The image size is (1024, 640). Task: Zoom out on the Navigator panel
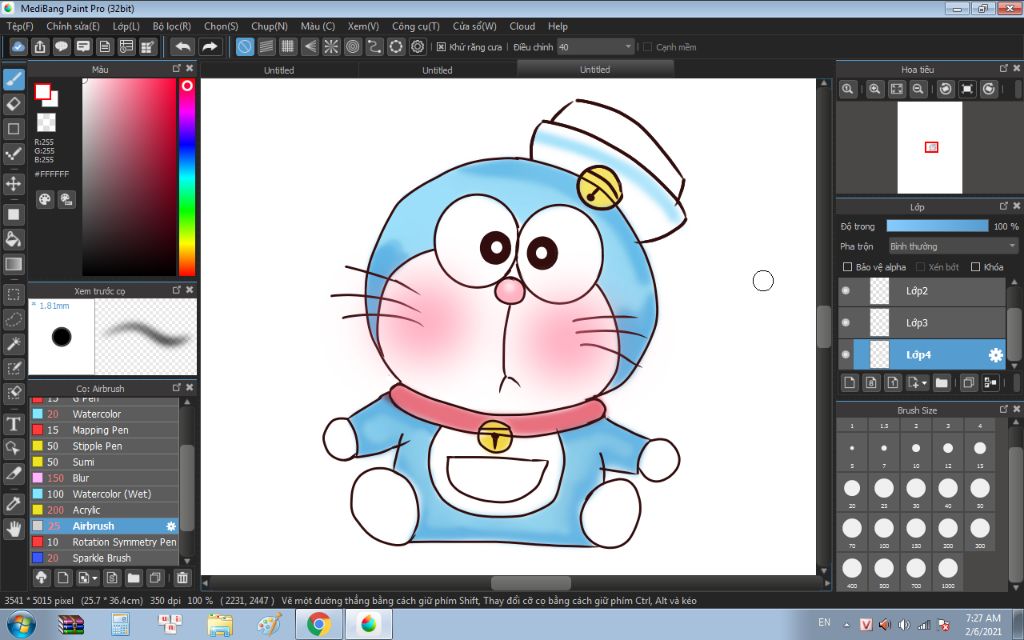[x=918, y=89]
